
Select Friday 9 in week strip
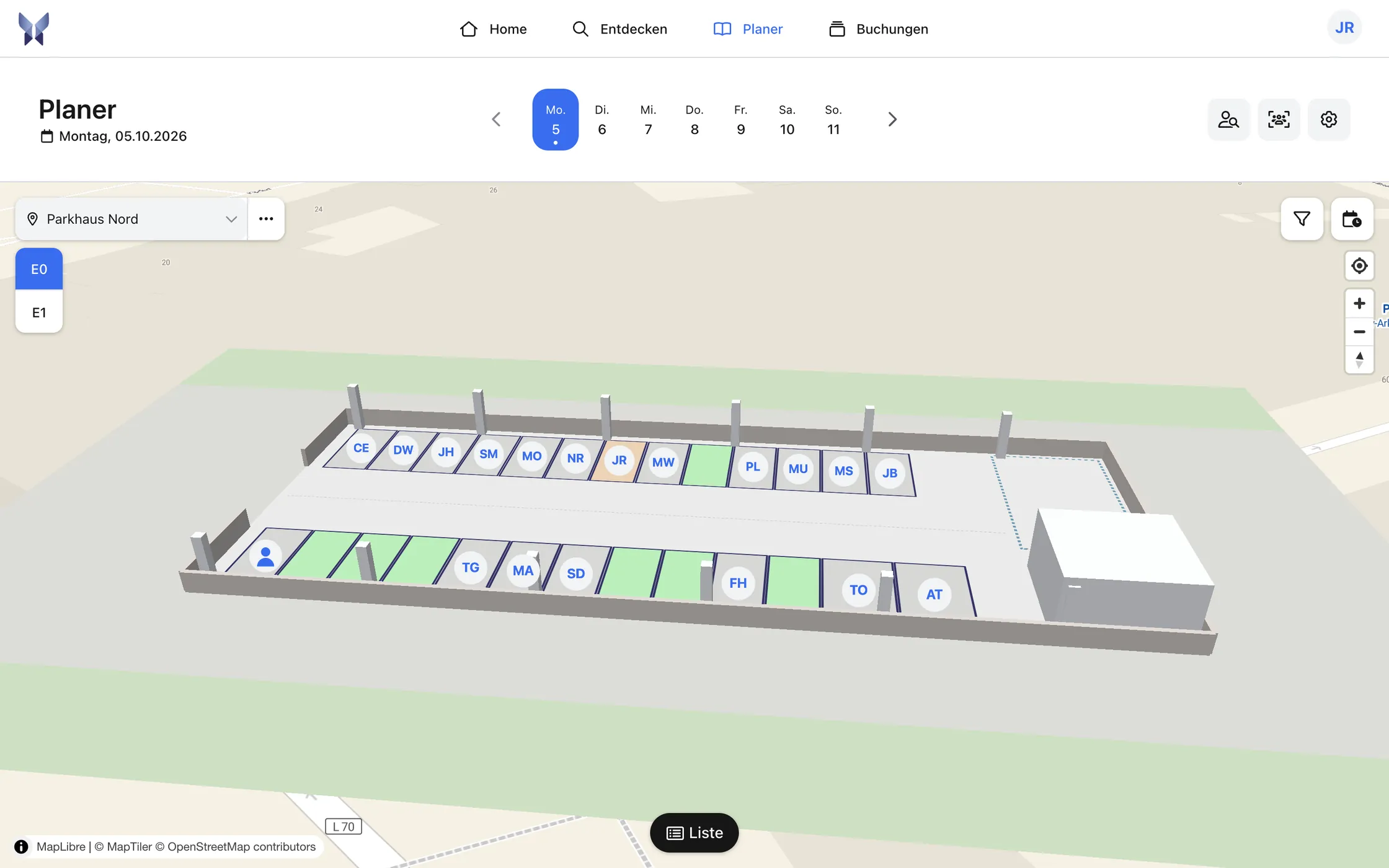click(740, 119)
